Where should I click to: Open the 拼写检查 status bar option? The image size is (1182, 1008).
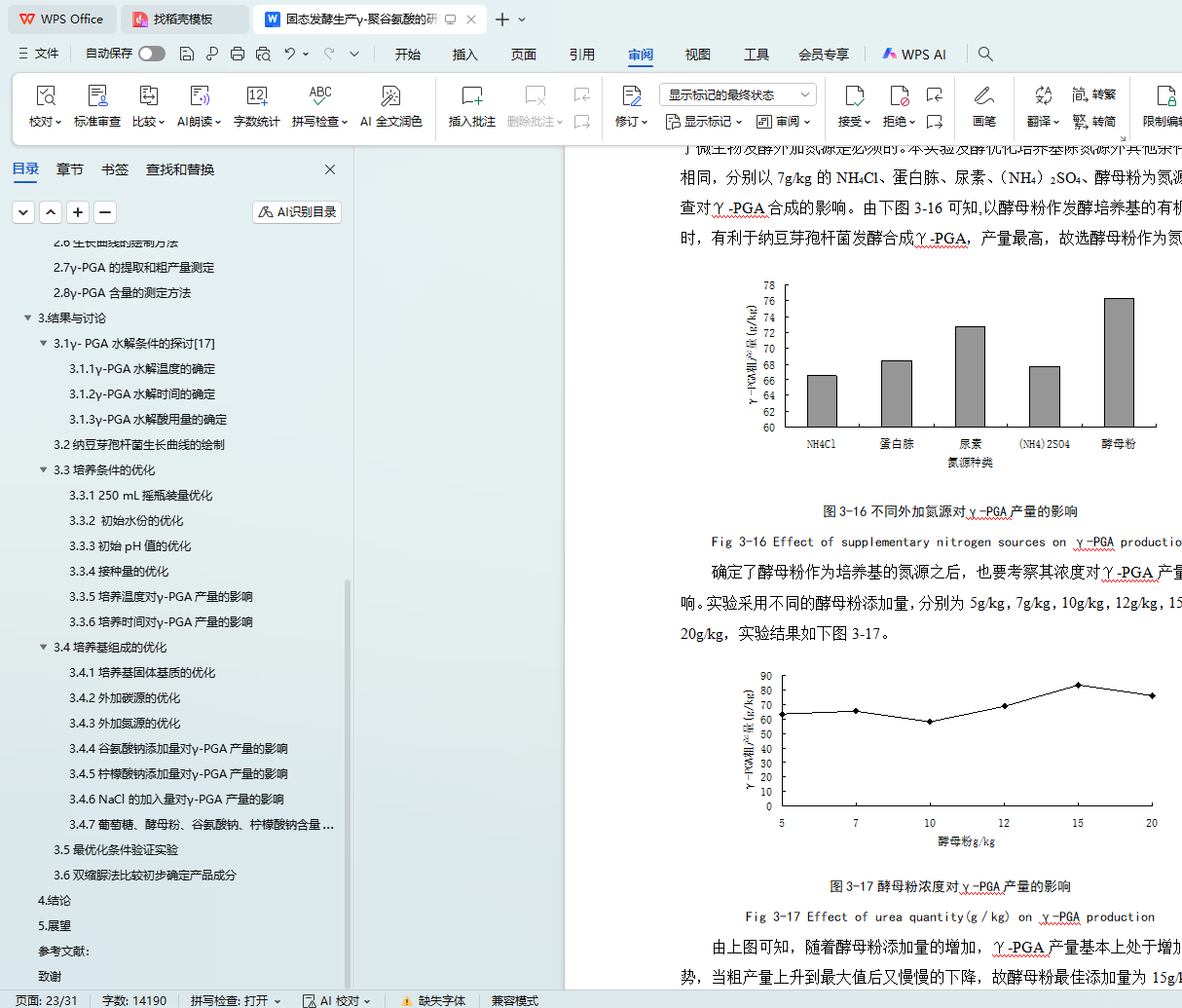tap(235, 1000)
